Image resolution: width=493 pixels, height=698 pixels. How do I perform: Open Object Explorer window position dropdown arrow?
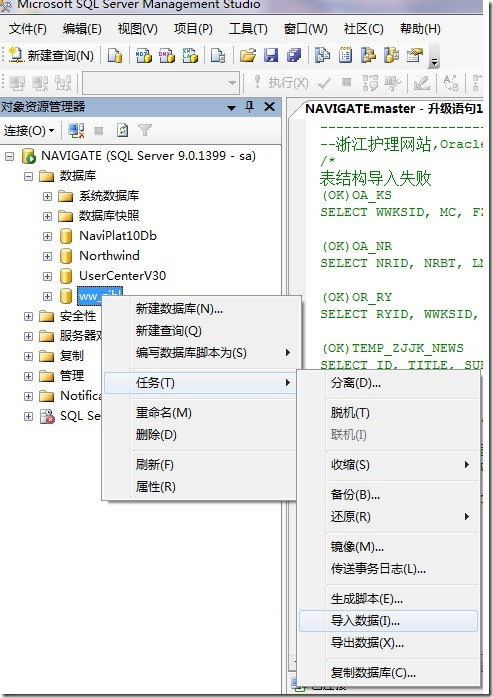pyautogui.click(x=231, y=107)
